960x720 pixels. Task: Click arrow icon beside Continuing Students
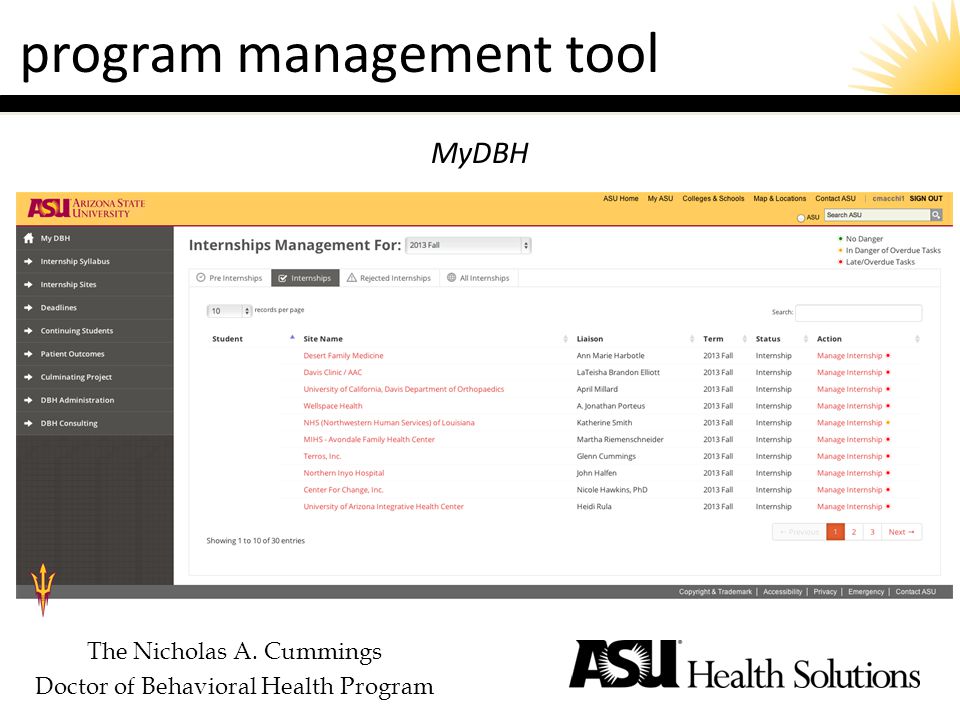point(28,331)
